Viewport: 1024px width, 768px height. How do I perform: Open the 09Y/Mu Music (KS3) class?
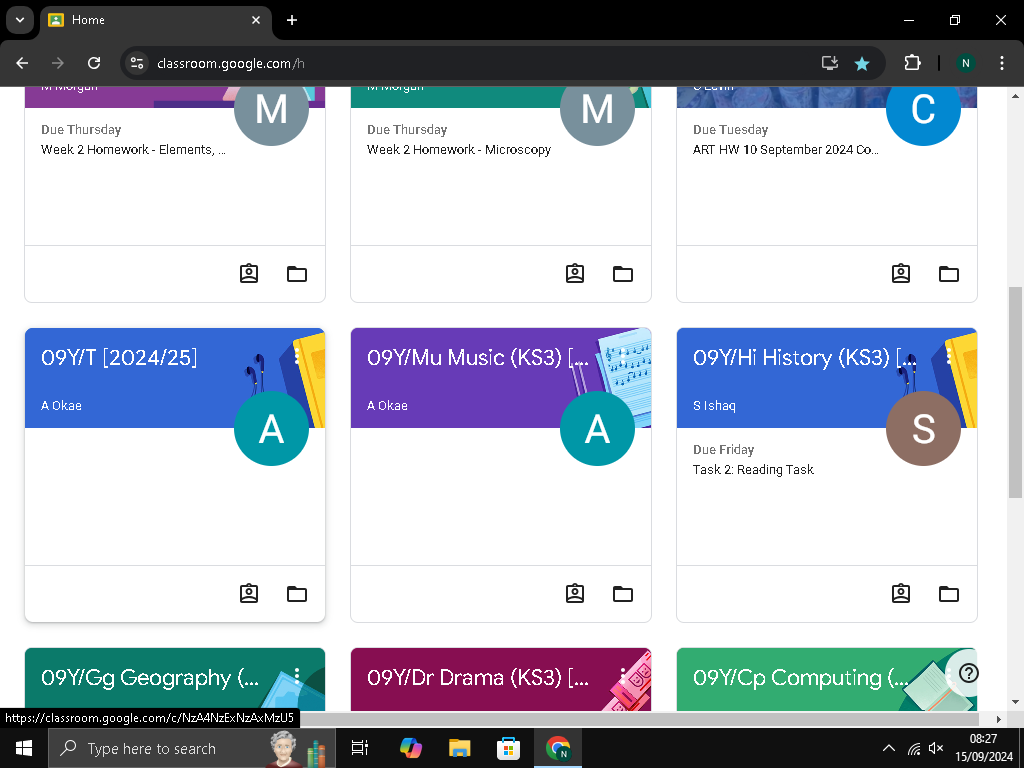478,357
